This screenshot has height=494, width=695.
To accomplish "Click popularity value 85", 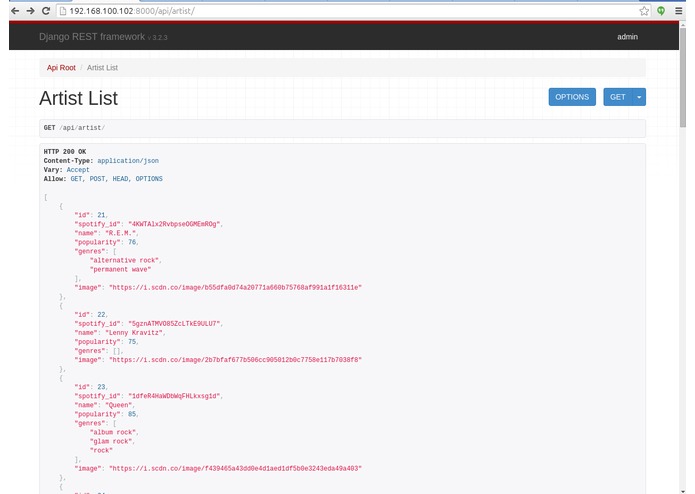I will coord(132,414).
